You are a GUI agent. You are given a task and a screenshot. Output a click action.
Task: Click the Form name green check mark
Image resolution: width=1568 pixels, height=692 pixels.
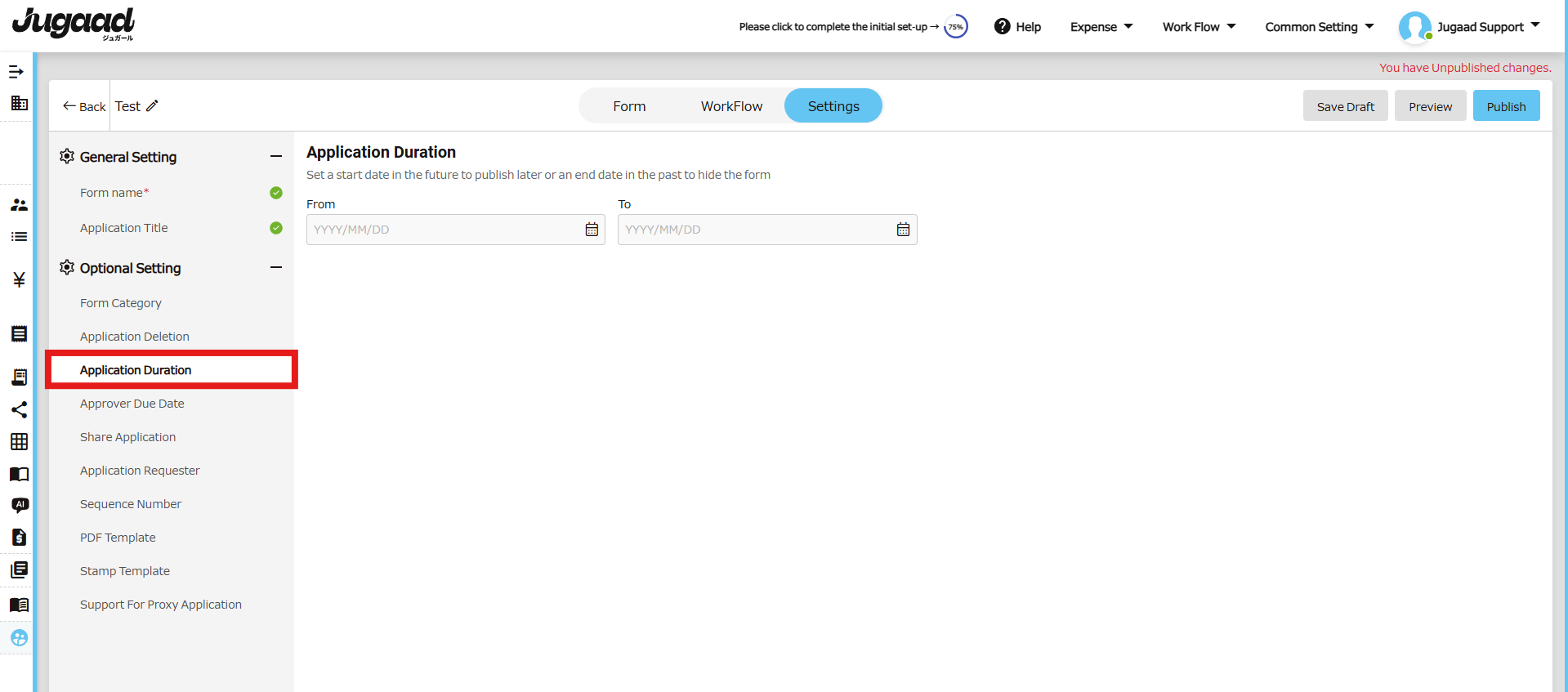coord(276,193)
